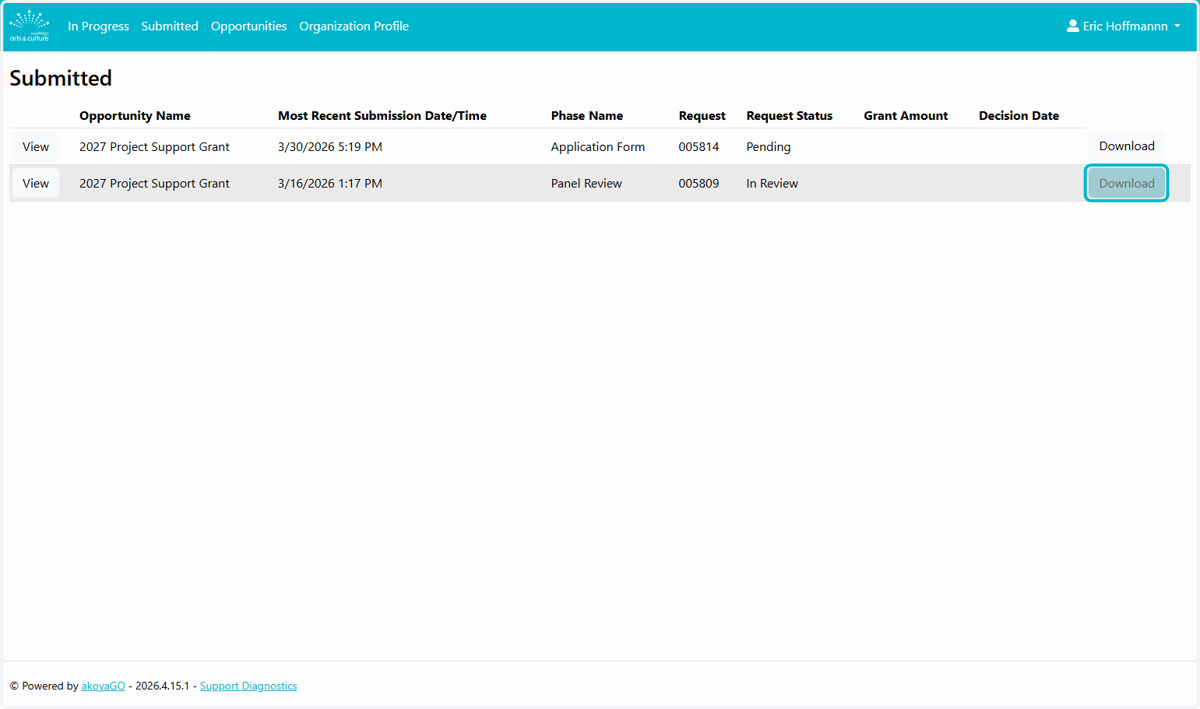
Task: Click the Most Recent Submission Date/Time header
Action: click(382, 116)
